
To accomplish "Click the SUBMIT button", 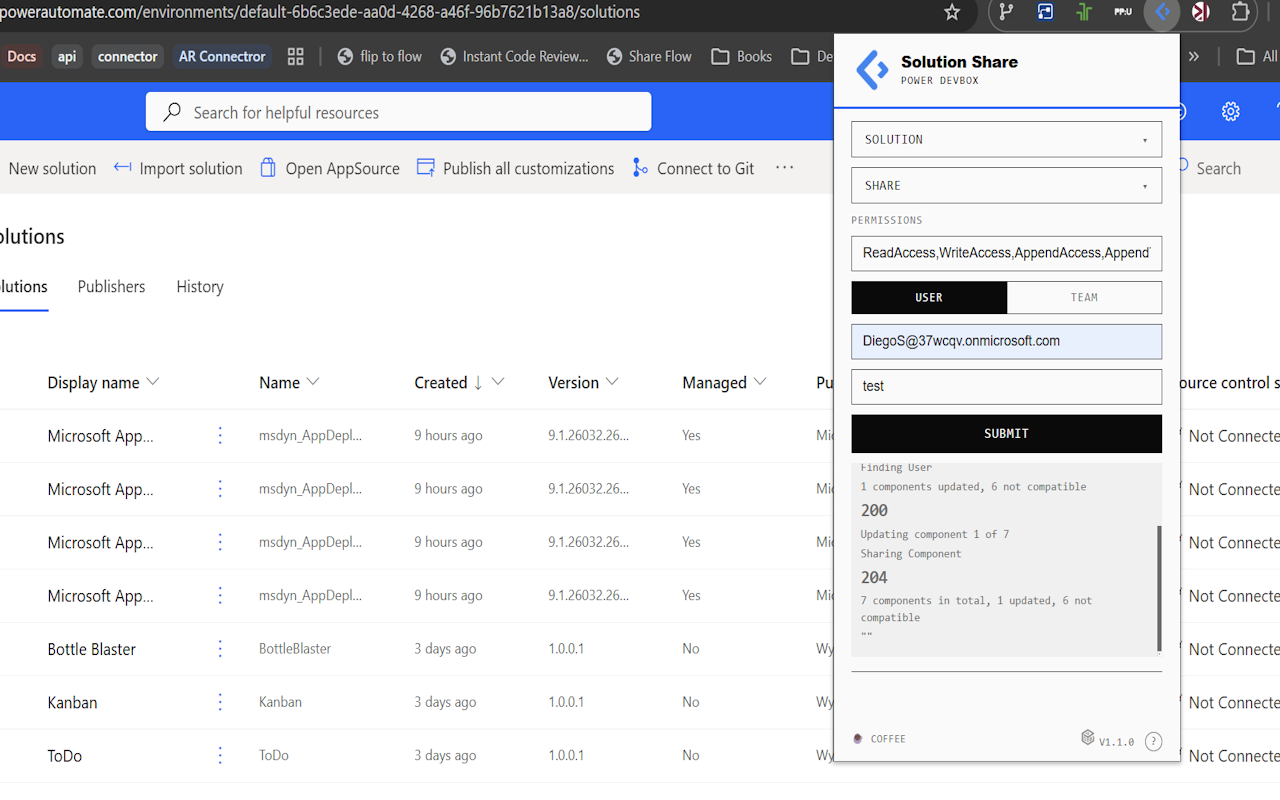I will coord(1006,433).
